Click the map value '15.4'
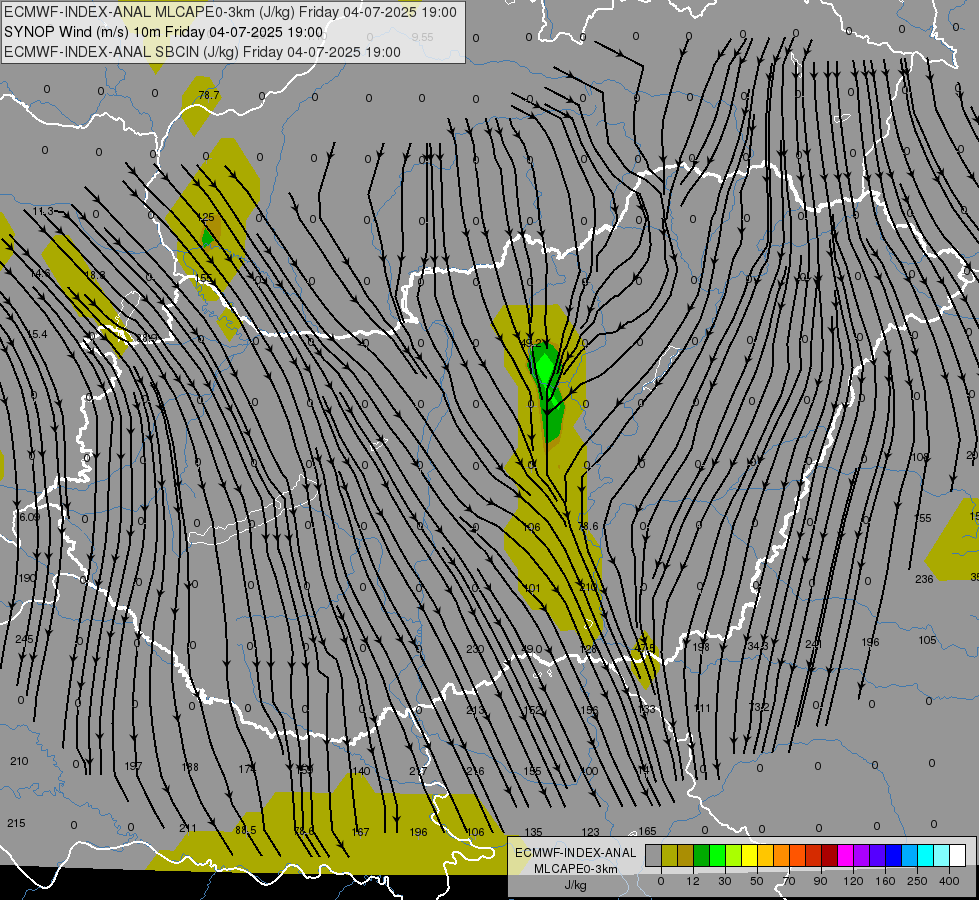The height and width of the screenshot is (900, 979). 37,334
